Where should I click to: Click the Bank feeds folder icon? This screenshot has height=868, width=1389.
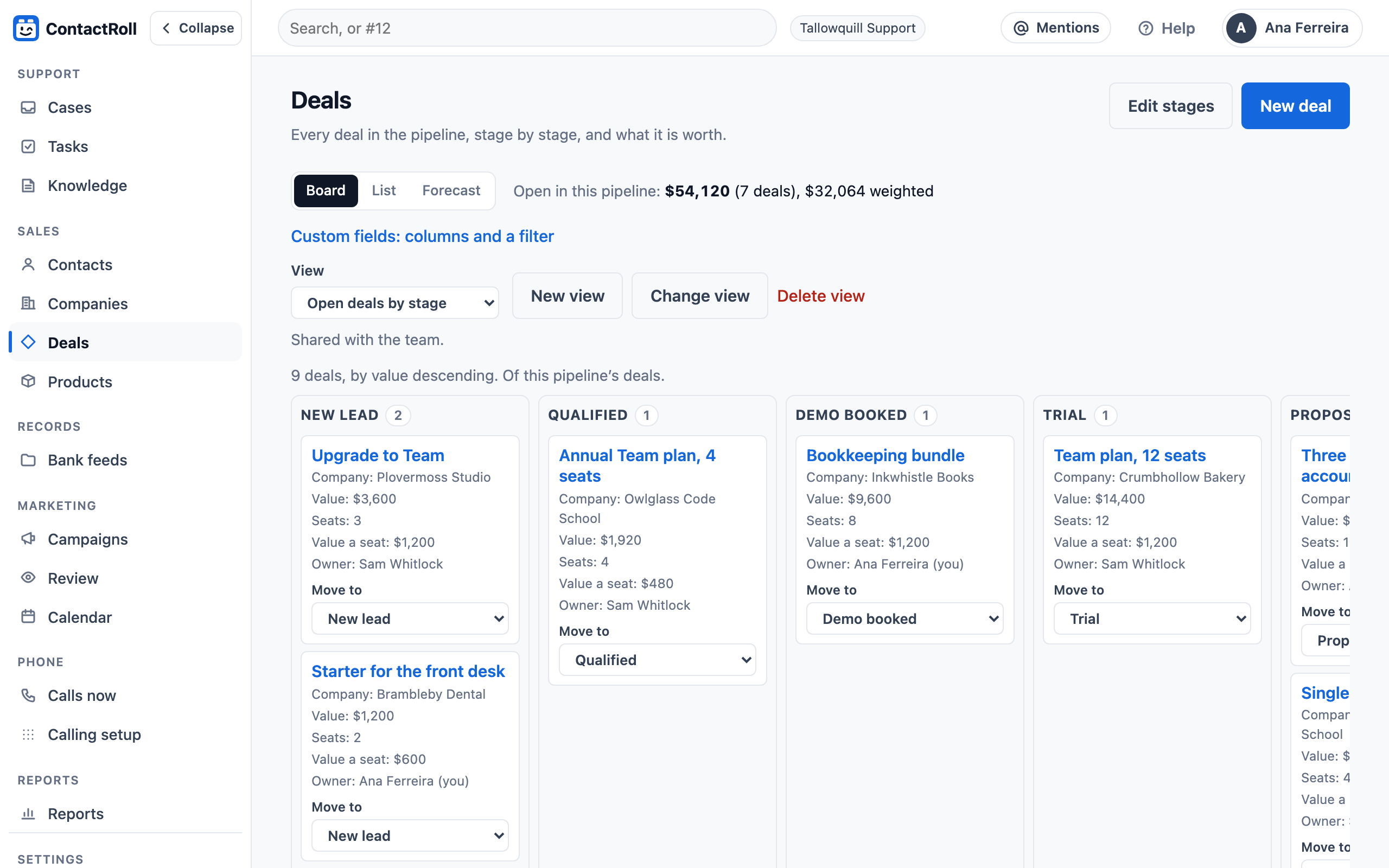coord(28,460)
